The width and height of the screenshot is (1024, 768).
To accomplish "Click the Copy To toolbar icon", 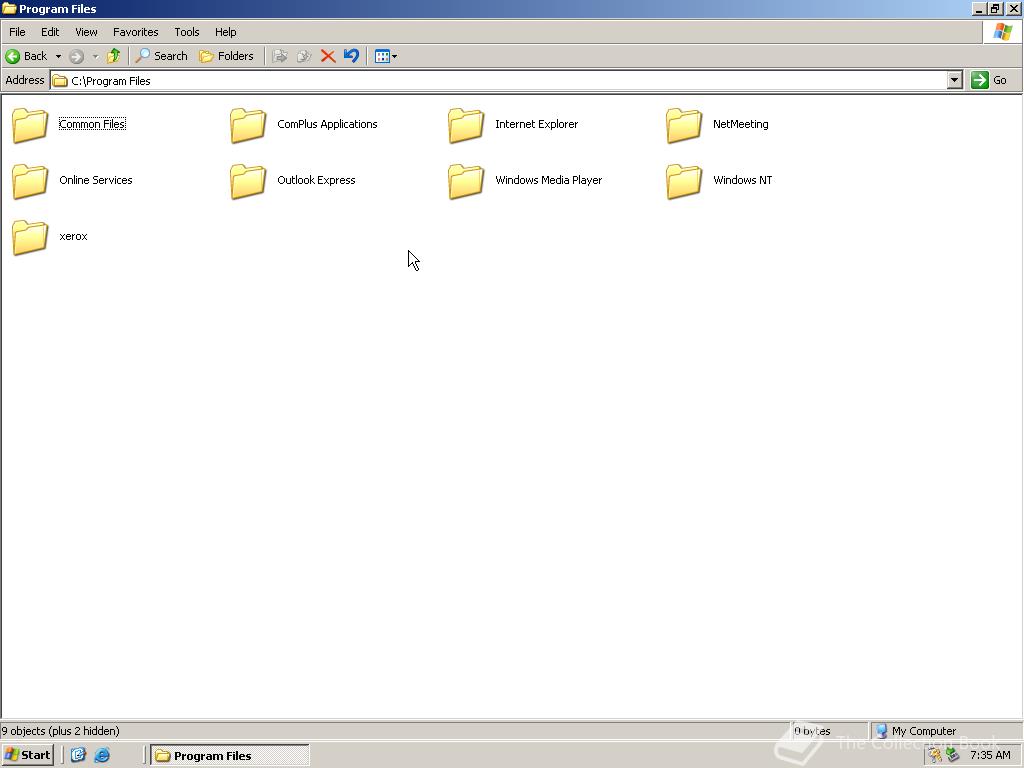I will tap(304, 56).
